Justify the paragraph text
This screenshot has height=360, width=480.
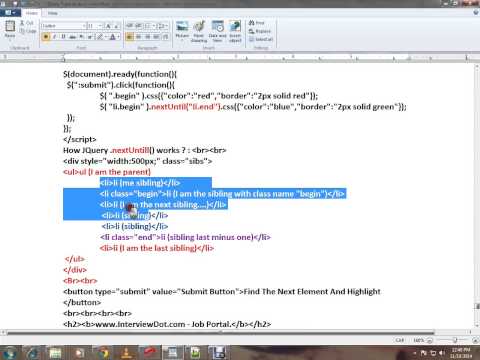(x=156, y=37)
